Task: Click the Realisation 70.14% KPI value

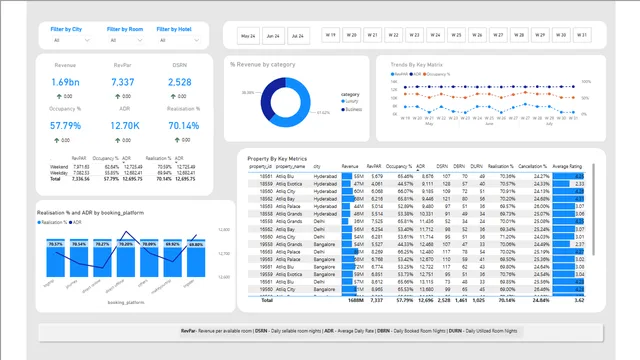Action: [x=184, y=126]
